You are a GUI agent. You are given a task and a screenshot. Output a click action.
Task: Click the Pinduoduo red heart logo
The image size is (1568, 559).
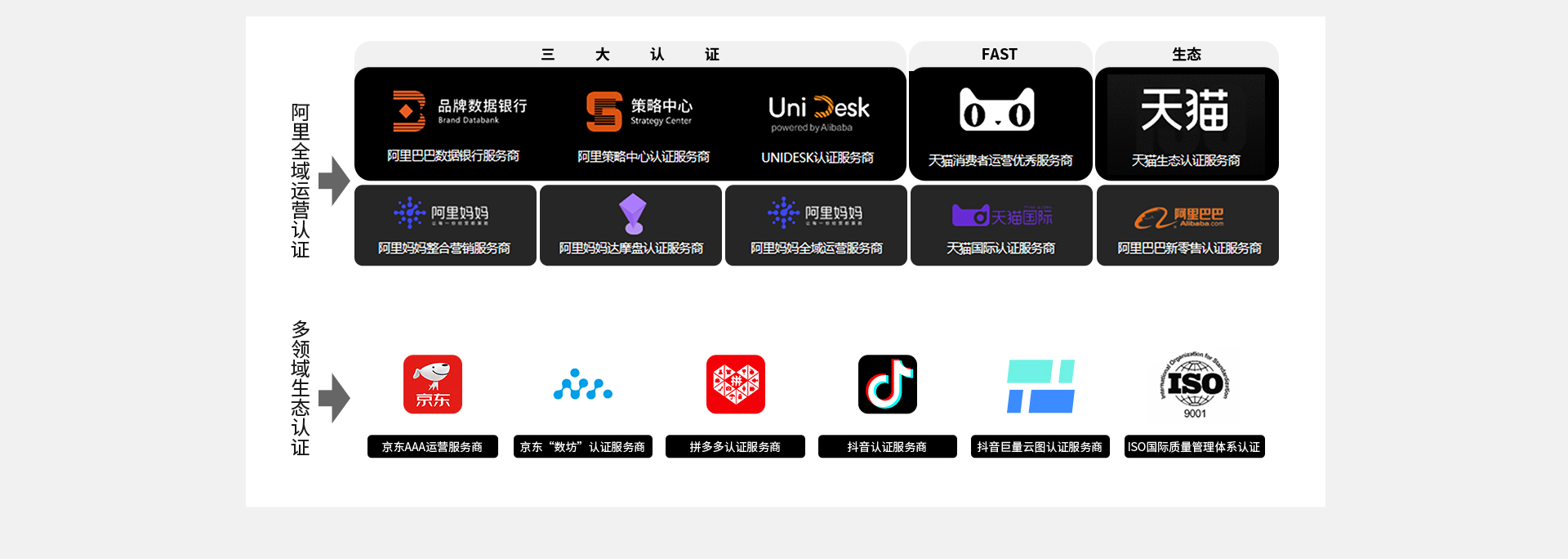[735, 384]
